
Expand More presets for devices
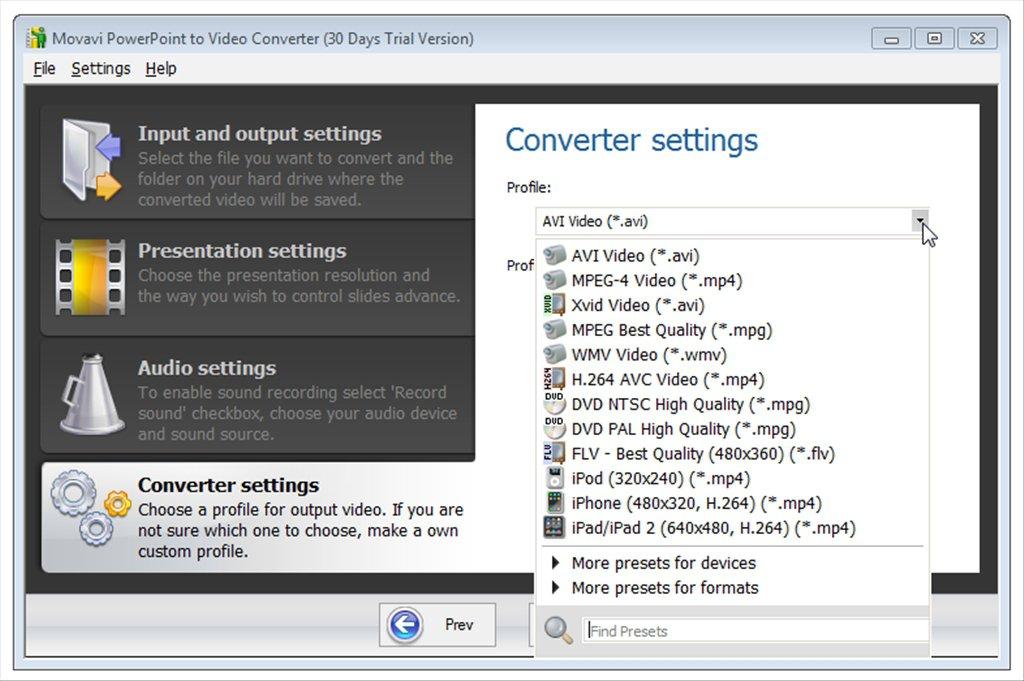663,563
